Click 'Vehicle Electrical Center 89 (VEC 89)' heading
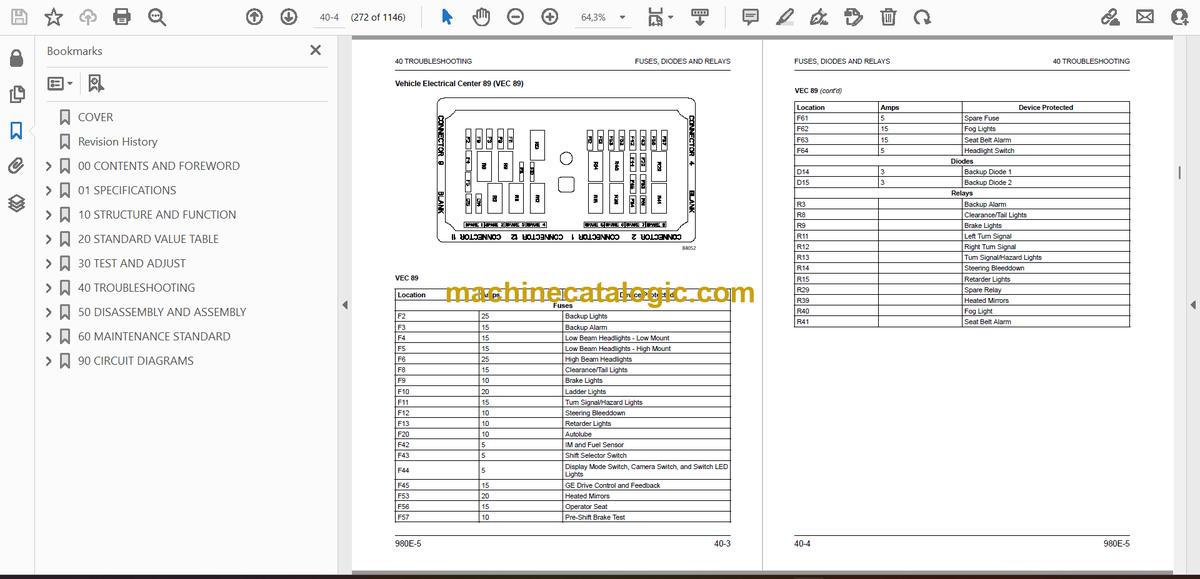 click(x=459, y=84)
